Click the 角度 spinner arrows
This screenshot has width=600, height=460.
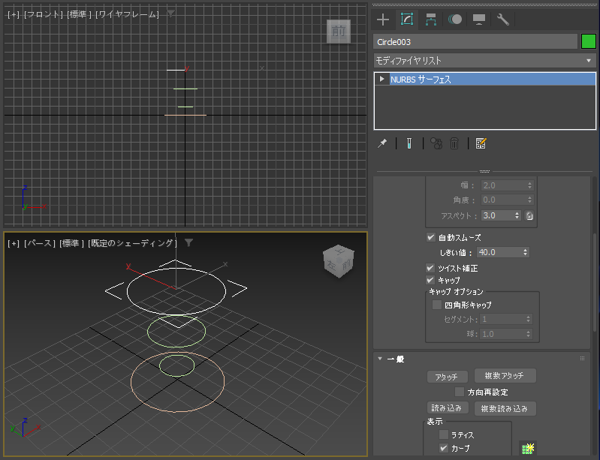pyautogui.click(x=530, y=200)
